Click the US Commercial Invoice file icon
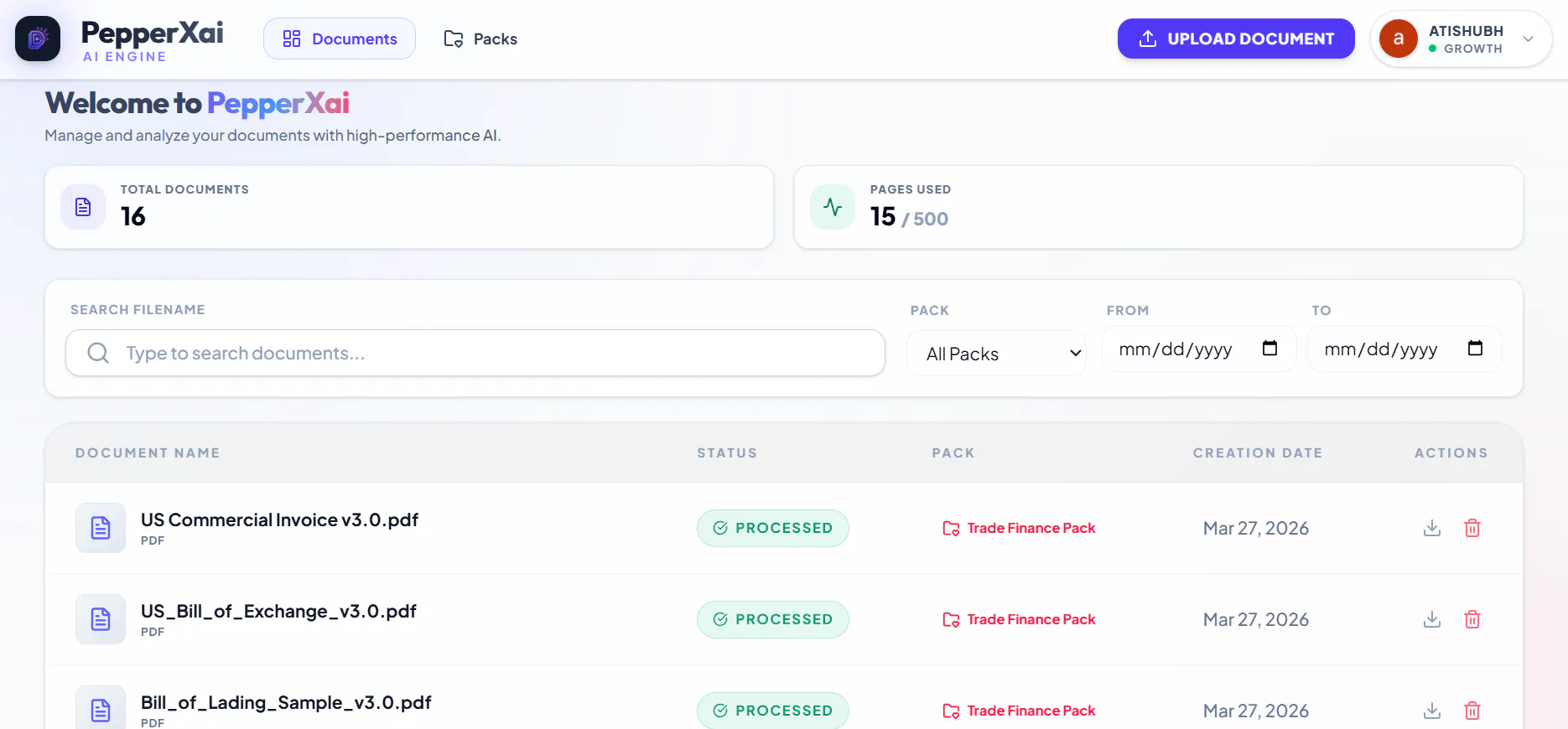 (101, 528)
